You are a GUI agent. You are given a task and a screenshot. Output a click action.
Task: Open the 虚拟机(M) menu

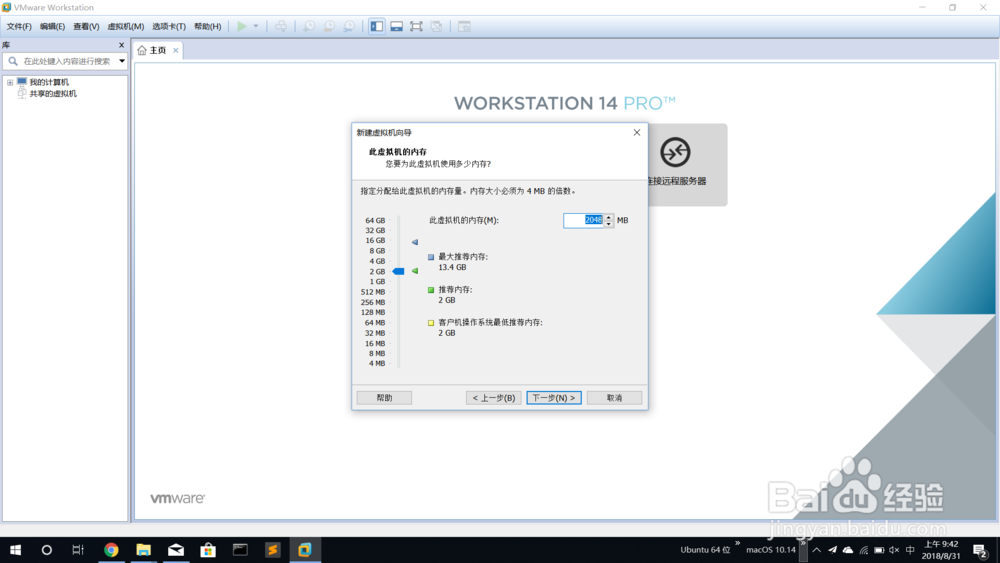(126, 26)
